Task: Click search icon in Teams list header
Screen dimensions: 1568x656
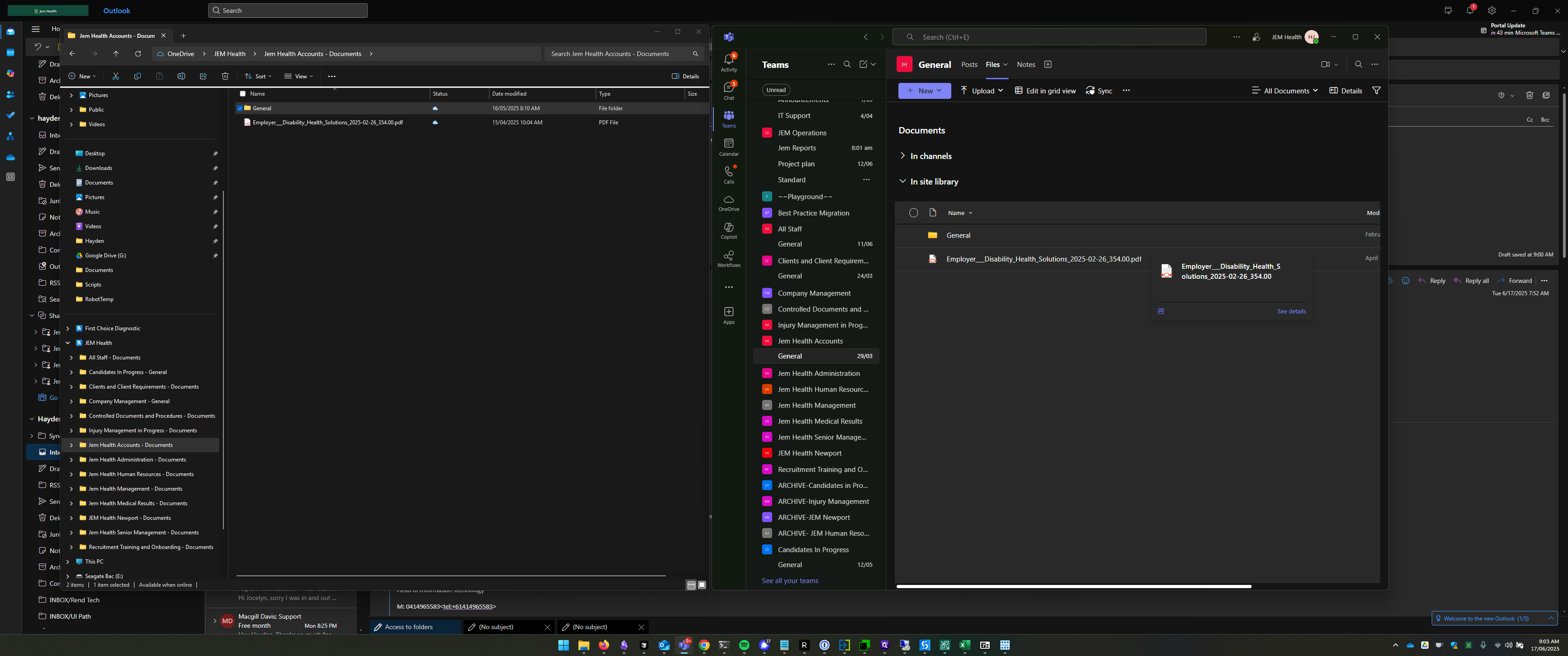Action: pyautogui.click(x=847, y=65)
